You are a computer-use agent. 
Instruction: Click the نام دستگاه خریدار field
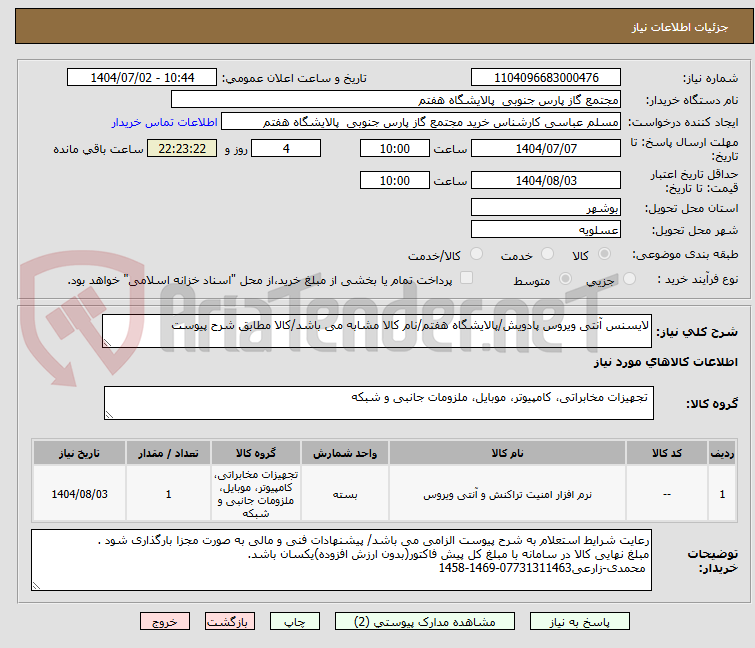(395, 99)
